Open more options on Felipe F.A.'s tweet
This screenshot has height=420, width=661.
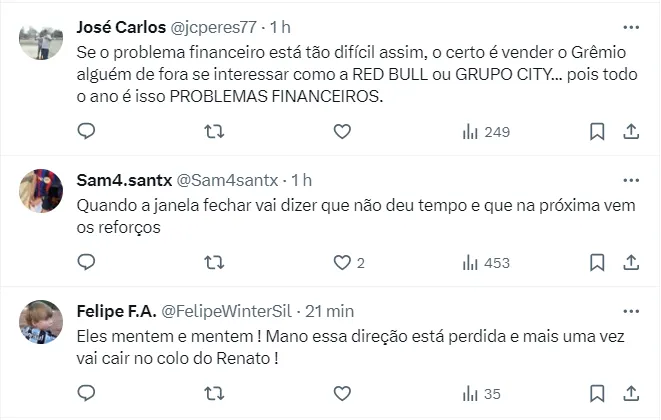coord(631,311)
